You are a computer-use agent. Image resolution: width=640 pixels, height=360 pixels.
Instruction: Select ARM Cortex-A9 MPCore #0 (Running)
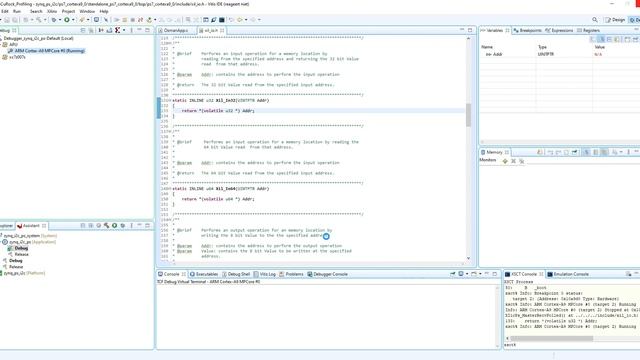coord(49,51)
